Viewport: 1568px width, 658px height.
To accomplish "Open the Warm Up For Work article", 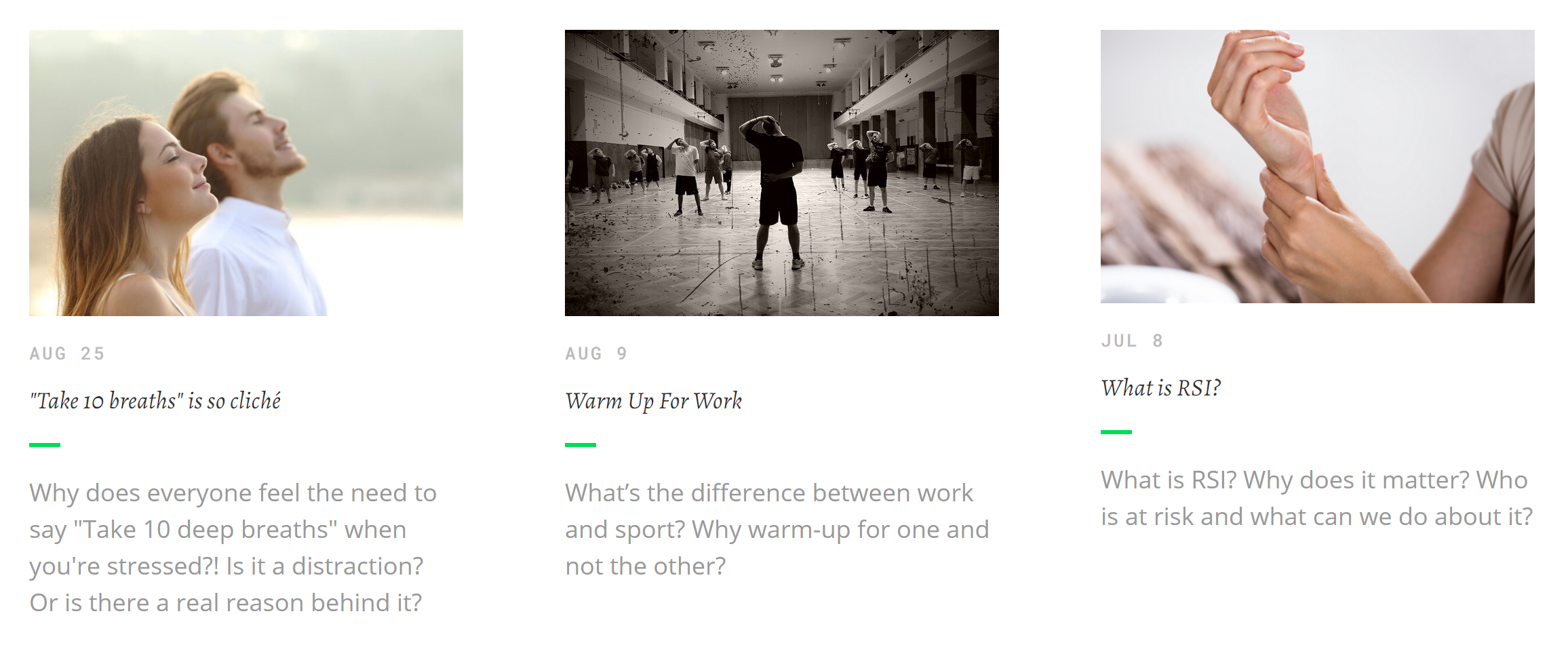I will (654, 401).
